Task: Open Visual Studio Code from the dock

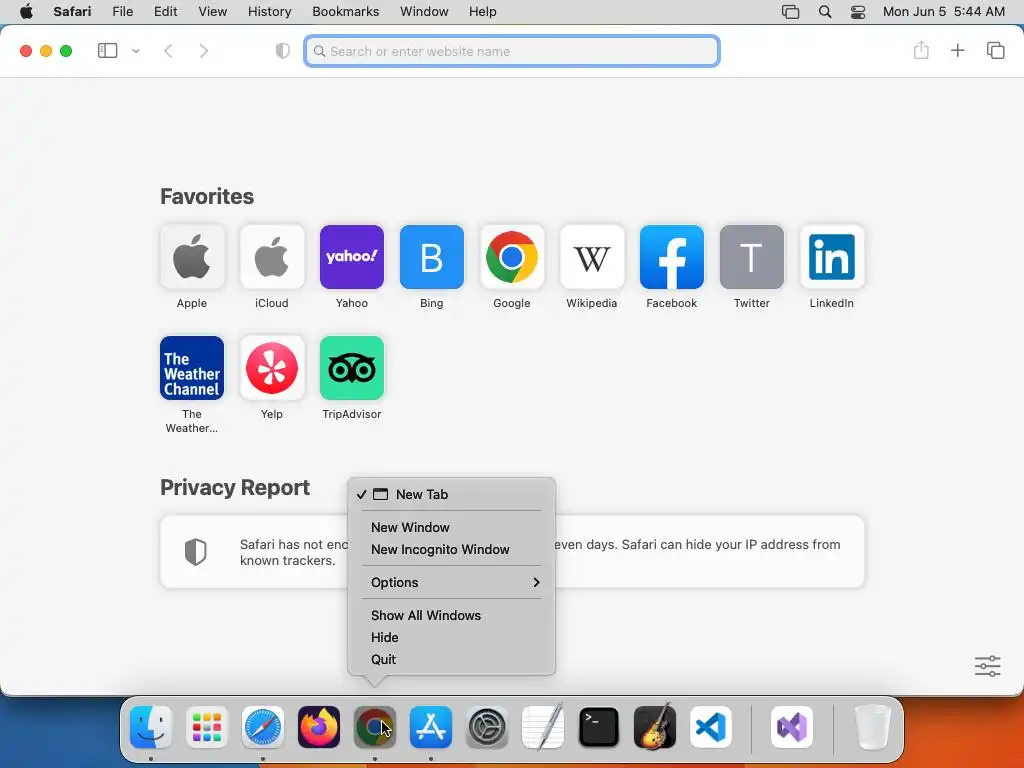Action: (711, 727)
